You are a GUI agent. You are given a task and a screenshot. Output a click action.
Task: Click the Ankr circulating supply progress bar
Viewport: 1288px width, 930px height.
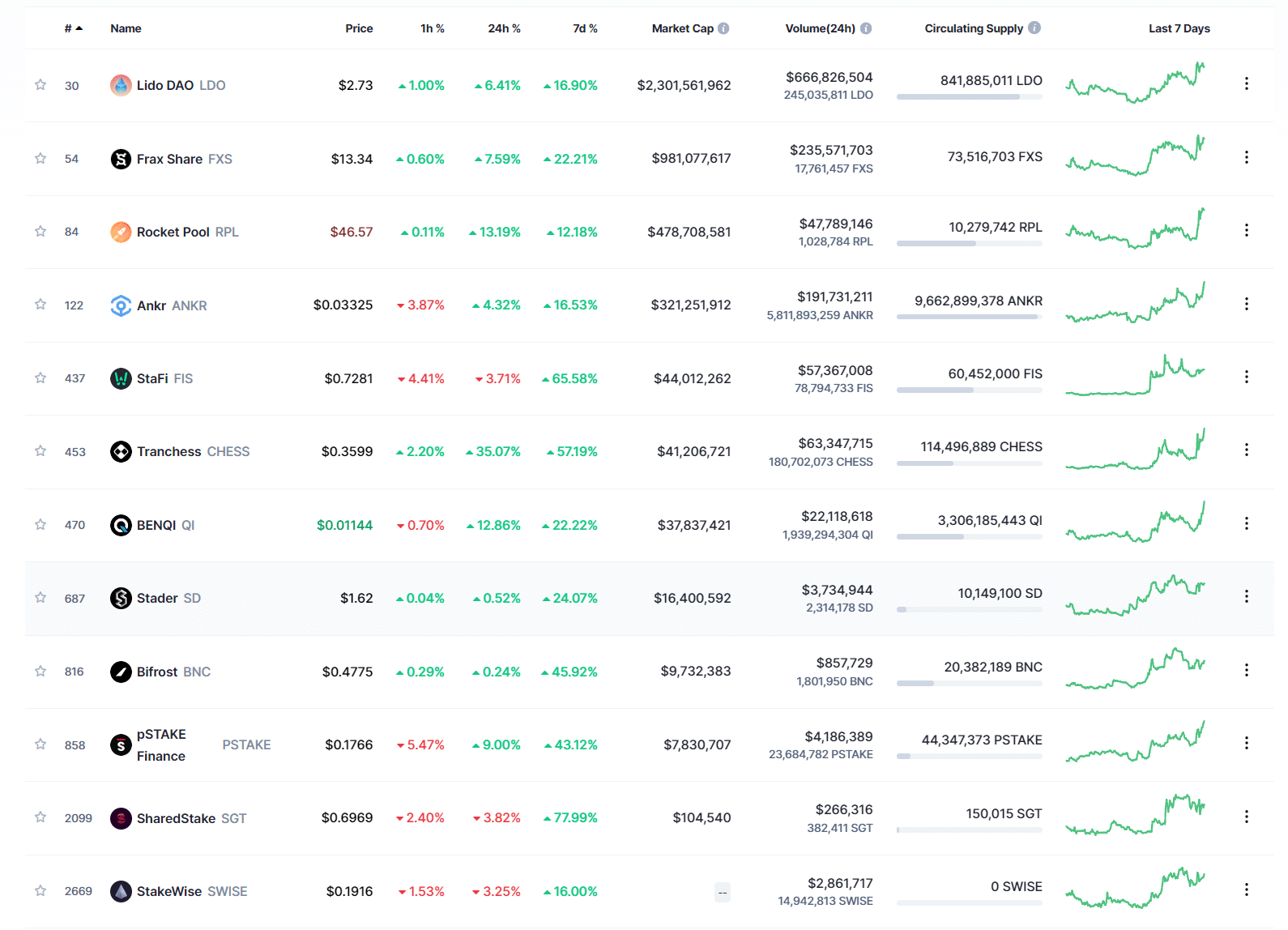tap(969, 317)
